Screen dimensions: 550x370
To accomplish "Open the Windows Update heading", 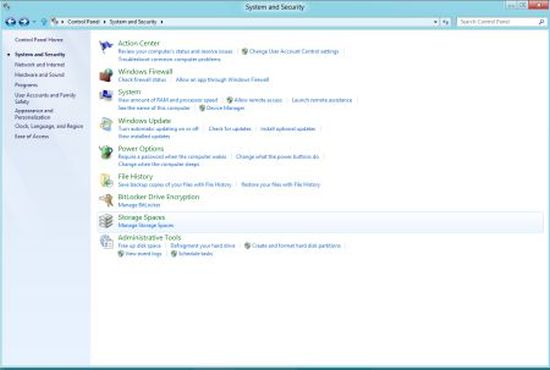I will click(x=144, y=121).
